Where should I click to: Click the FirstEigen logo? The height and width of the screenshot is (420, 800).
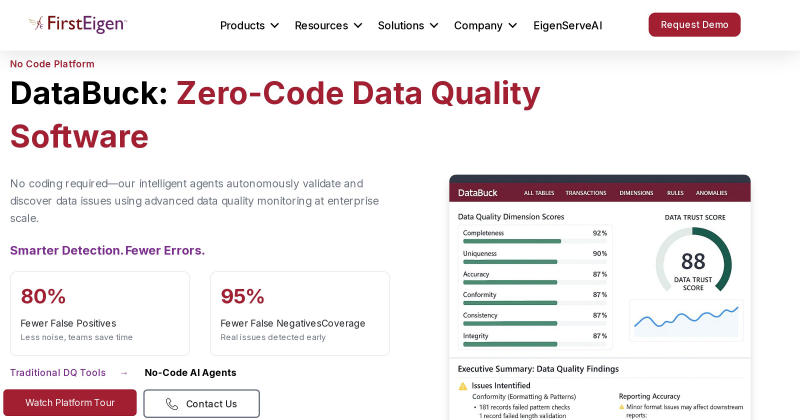click(78, 23)
